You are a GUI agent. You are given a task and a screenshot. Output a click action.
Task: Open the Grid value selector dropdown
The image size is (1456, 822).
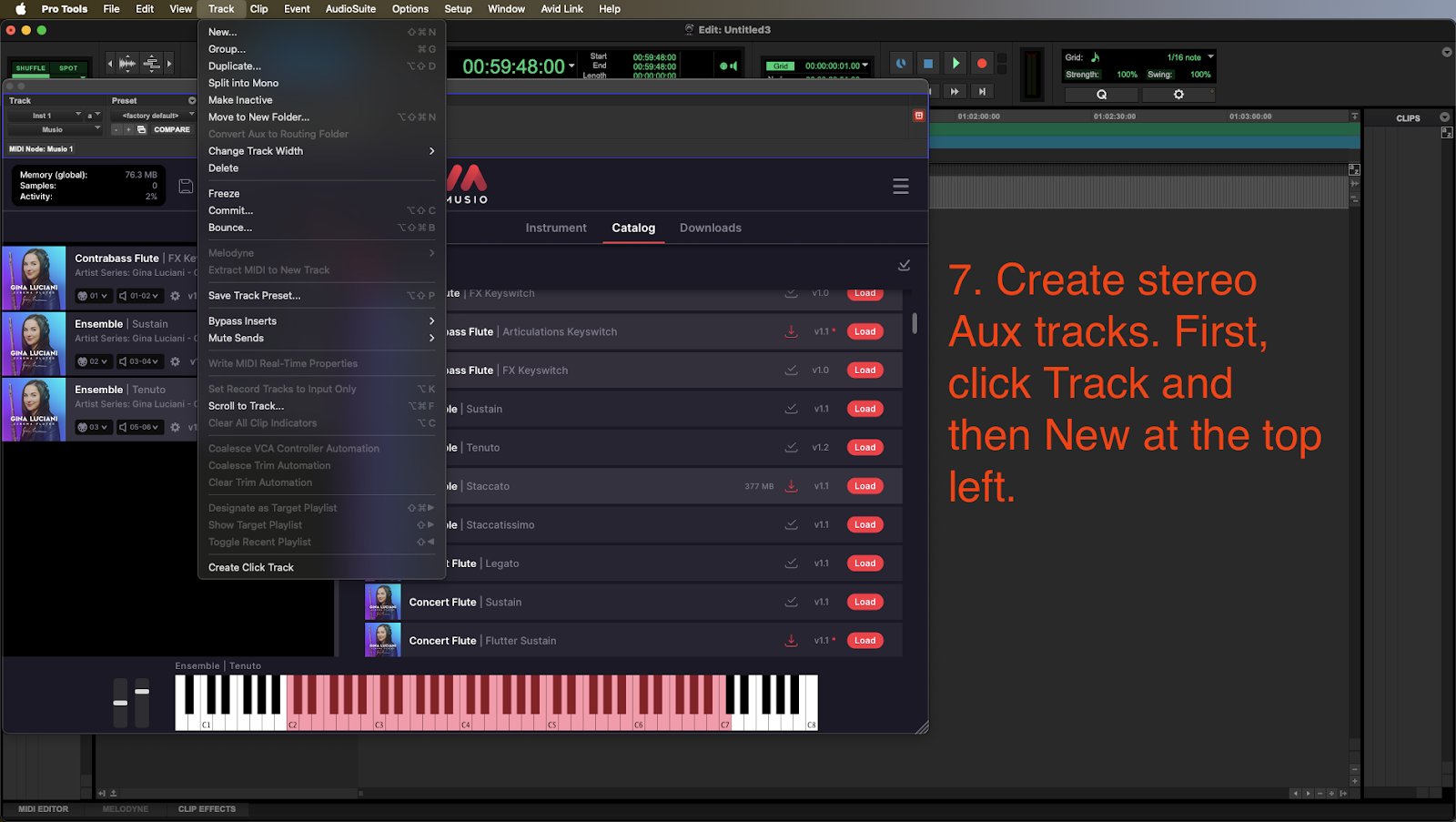click(837, 66)
